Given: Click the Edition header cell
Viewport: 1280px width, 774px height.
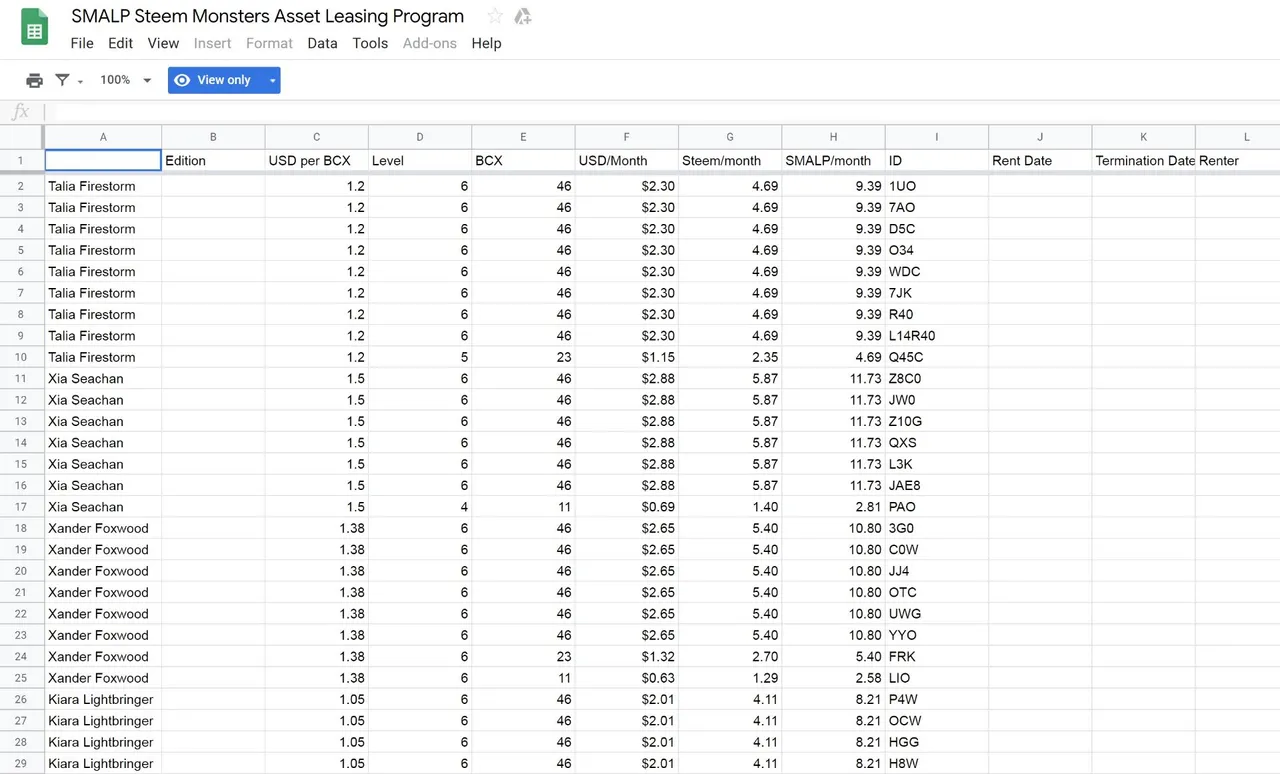Looking at the screenshot, I should pyautogui.click(x=213, y=160).
